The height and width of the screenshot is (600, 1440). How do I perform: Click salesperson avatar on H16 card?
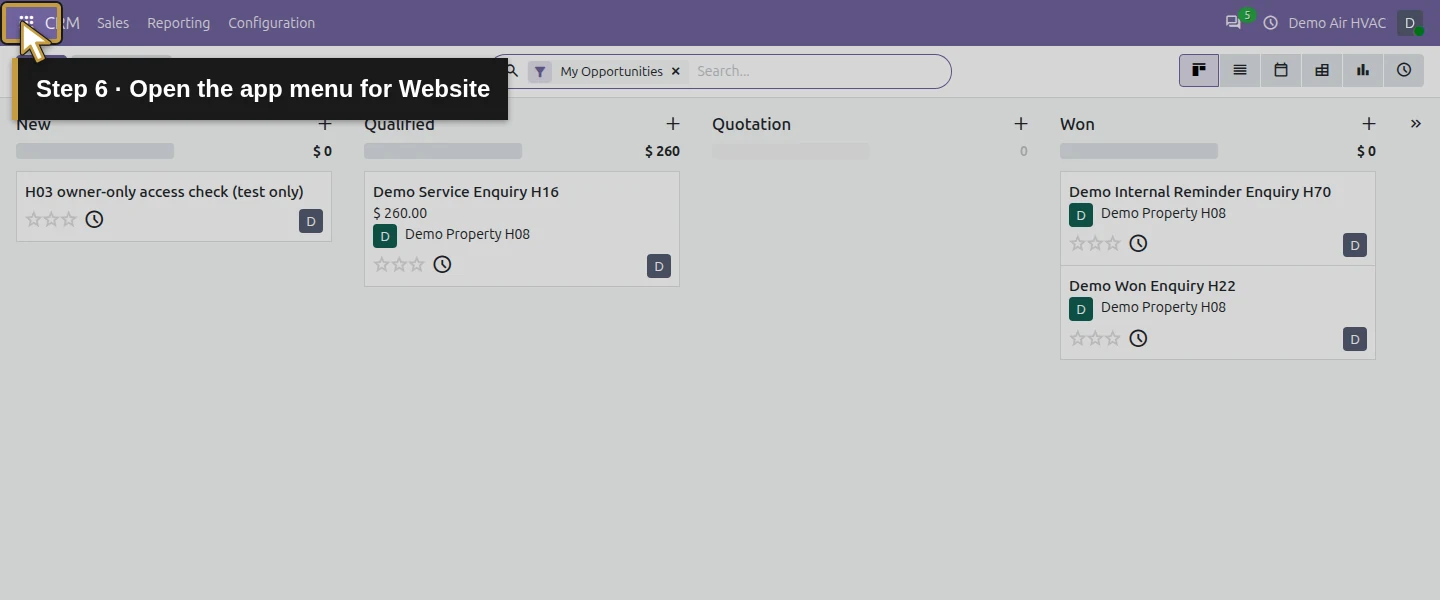click(659, 266)
